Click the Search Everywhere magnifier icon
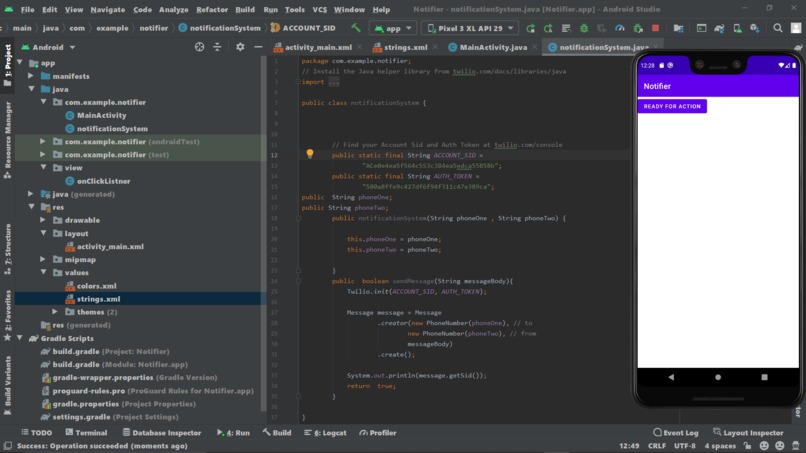 (x=778, y=28)
